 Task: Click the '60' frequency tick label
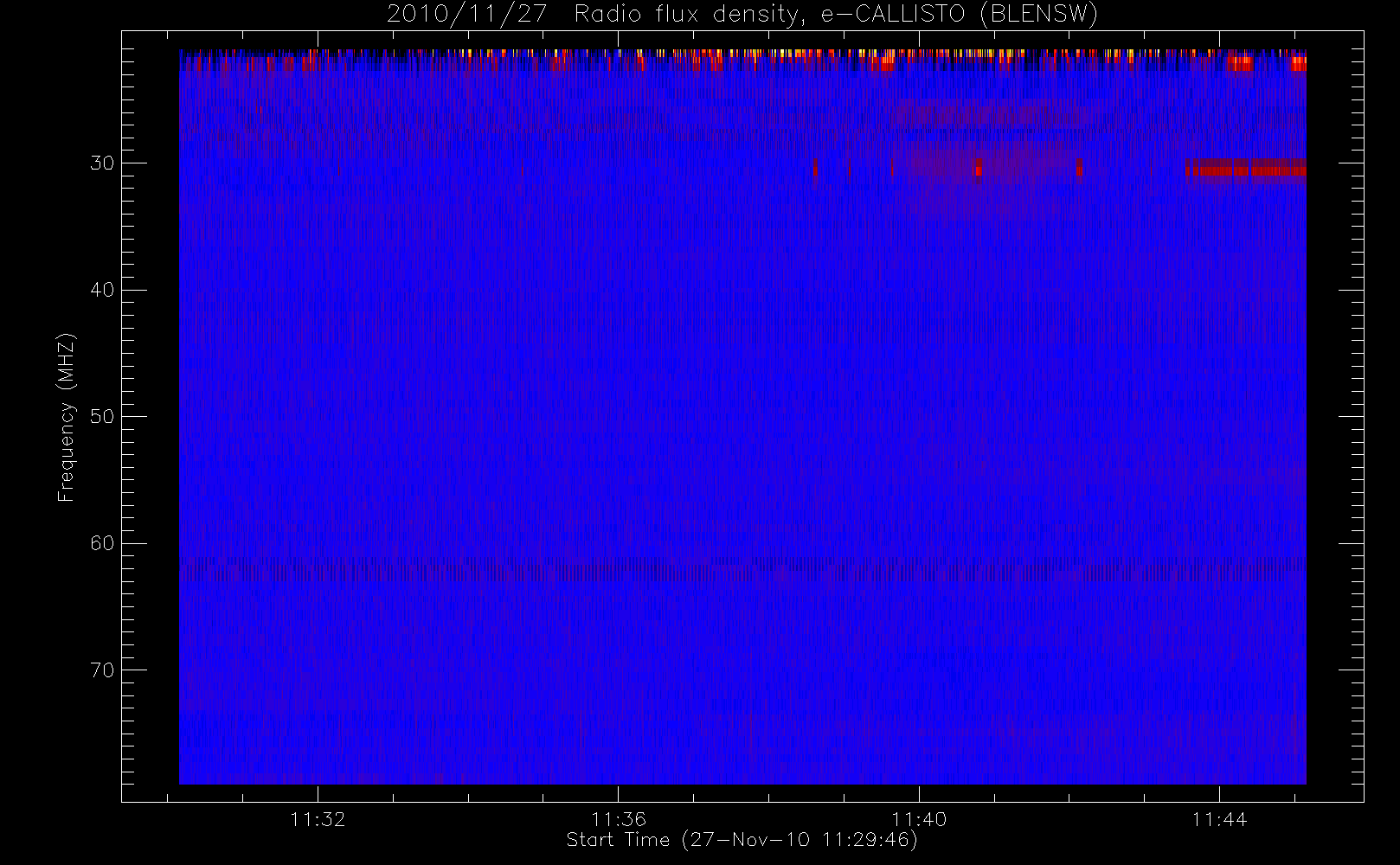pyautogui.click(x=102, y=543)
